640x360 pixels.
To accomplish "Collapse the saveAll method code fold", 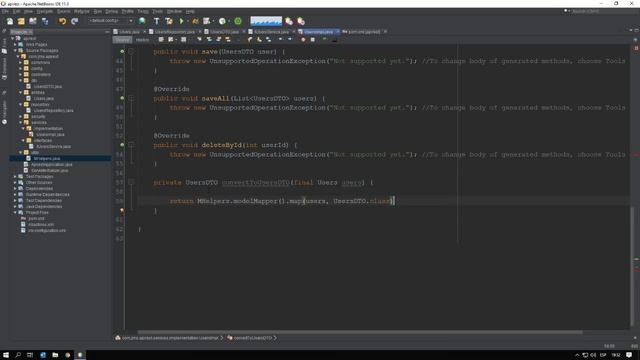I will [x=131, y=98].
